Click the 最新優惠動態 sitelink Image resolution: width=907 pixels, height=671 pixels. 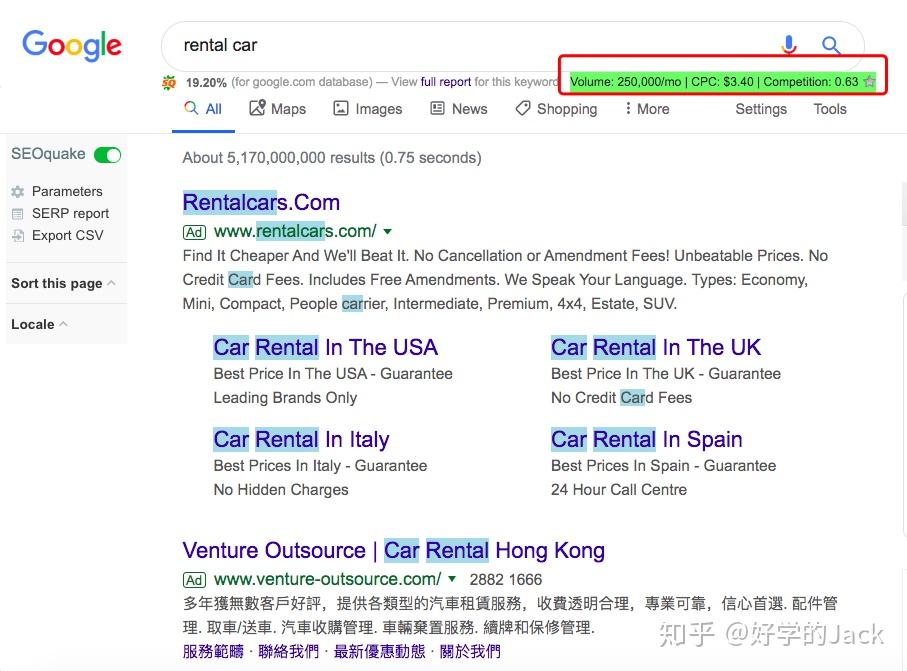click(379, 651)
